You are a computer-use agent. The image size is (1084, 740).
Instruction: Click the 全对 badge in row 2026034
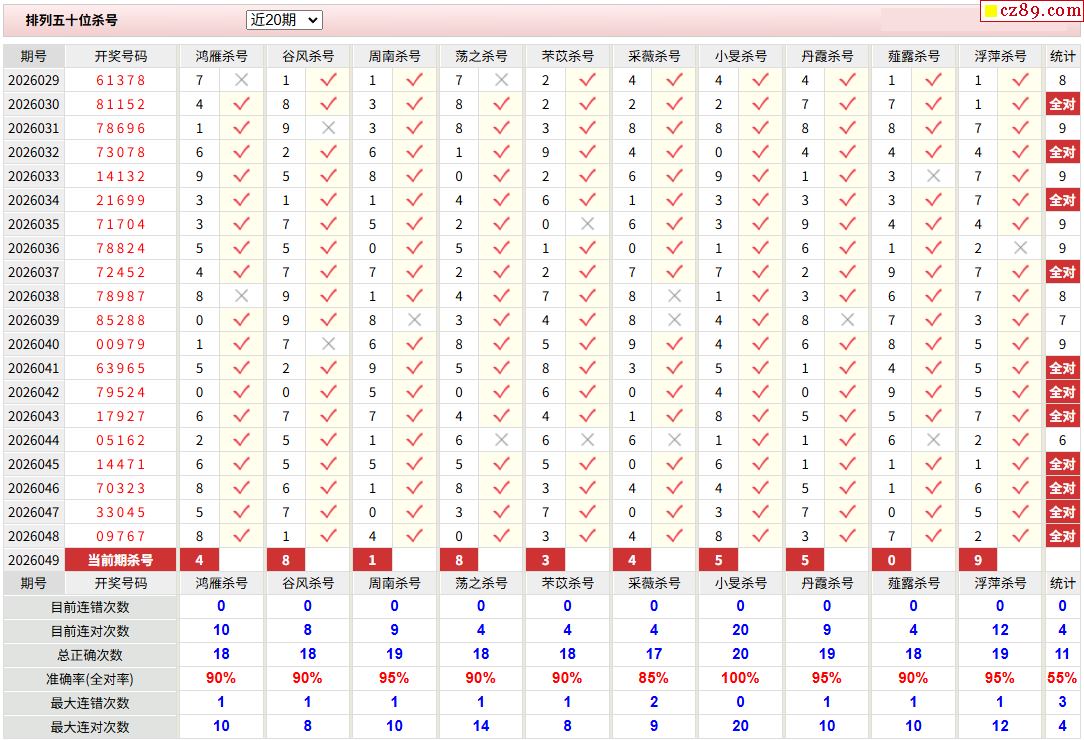pyautogui.click(x=1063, y=201)
